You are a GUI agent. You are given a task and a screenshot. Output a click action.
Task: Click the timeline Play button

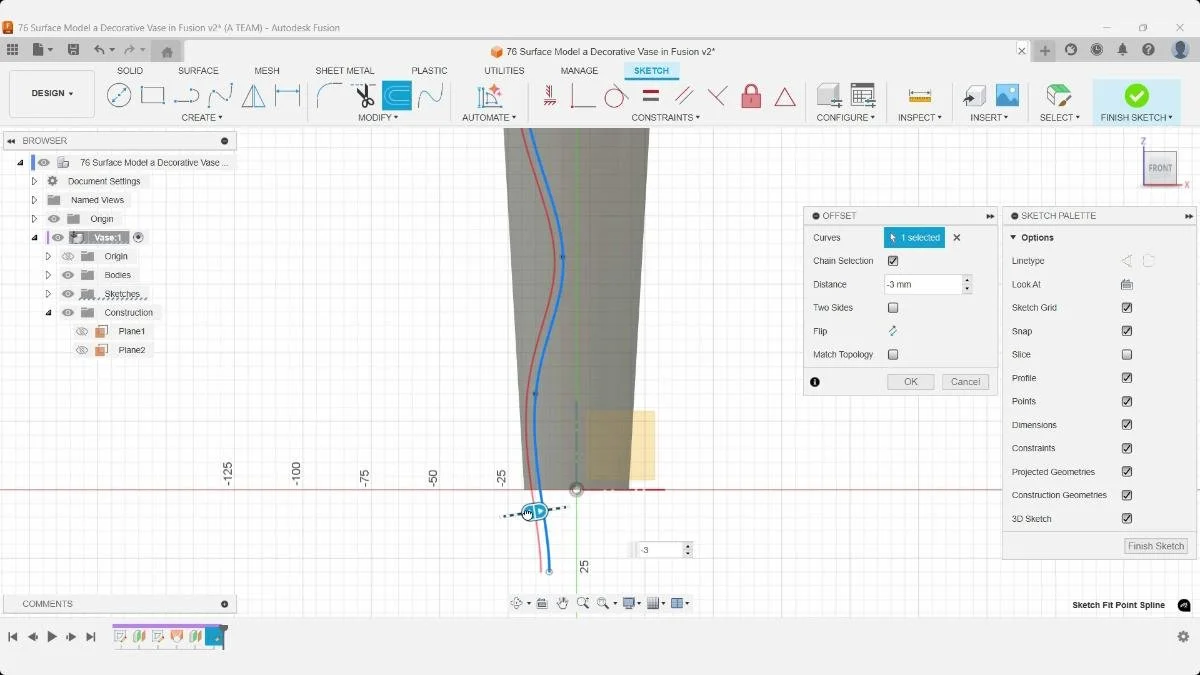pos(52,637)
